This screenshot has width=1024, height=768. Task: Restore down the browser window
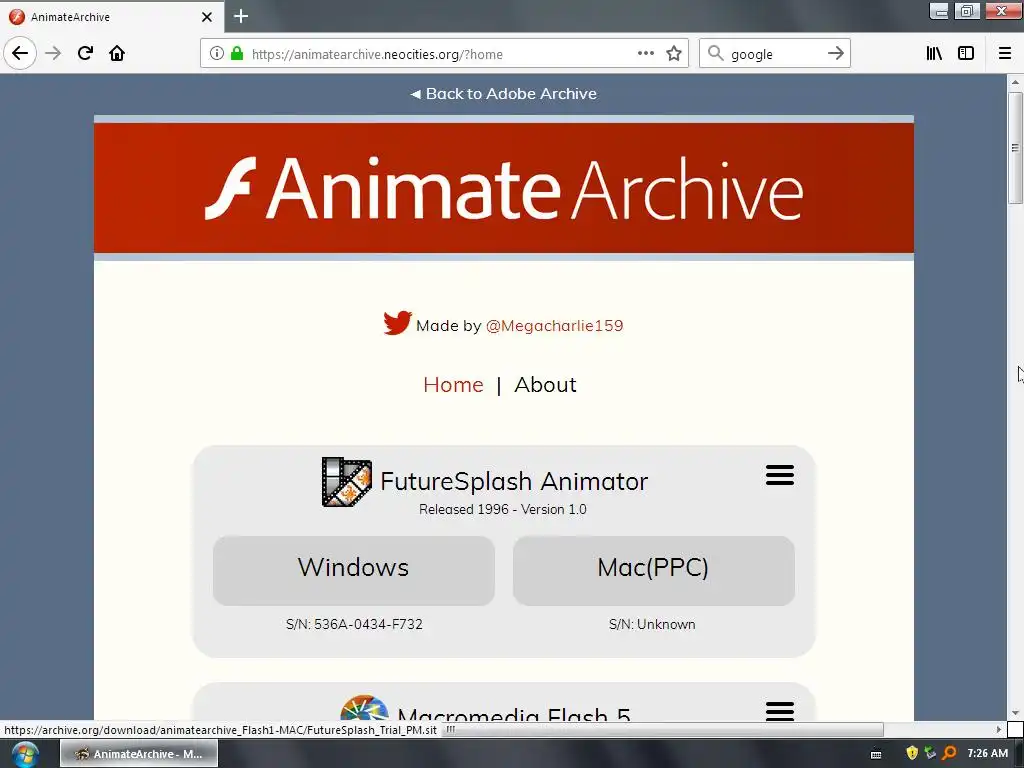coord(967,11)
